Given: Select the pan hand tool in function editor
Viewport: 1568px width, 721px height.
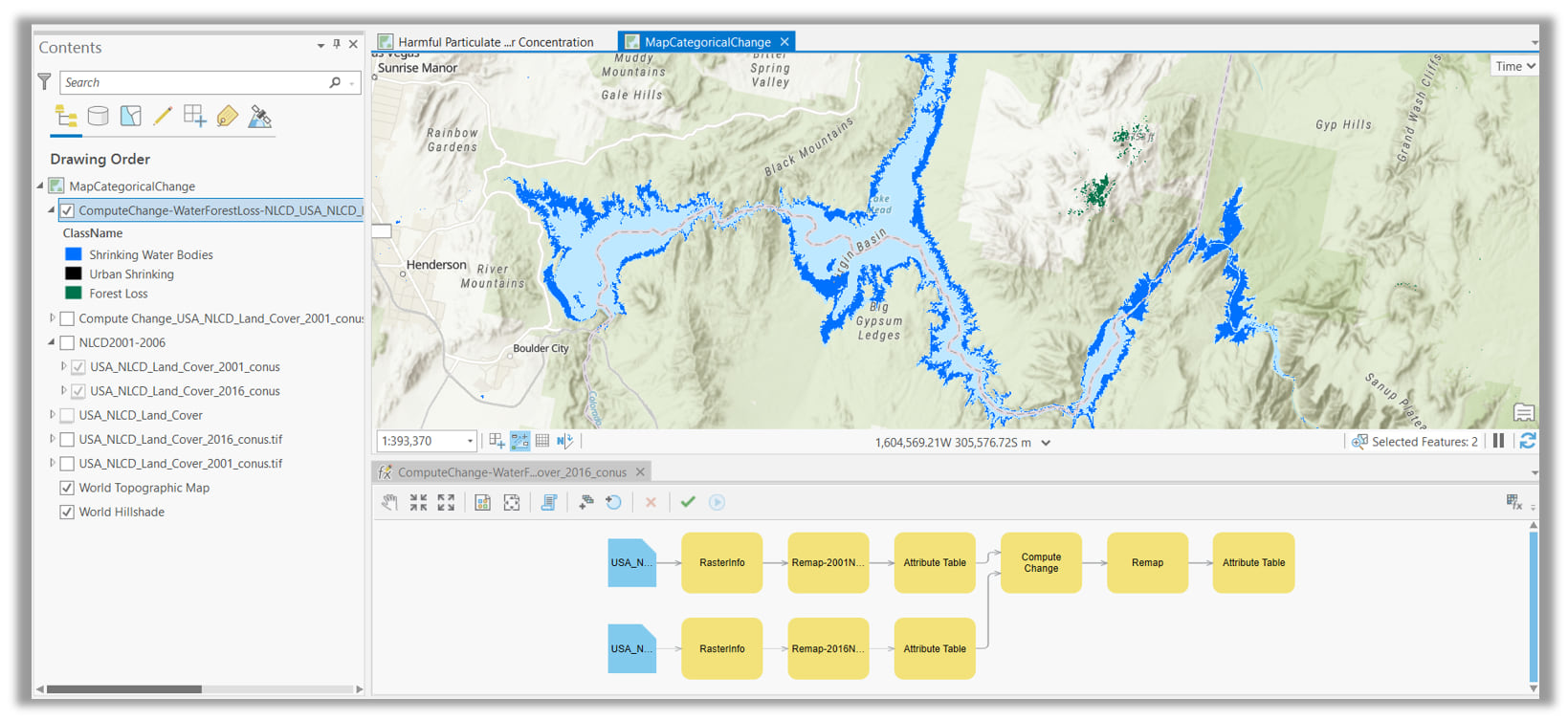Looking at the screenshot, I should pyautogui.click(x=389, y=502).
